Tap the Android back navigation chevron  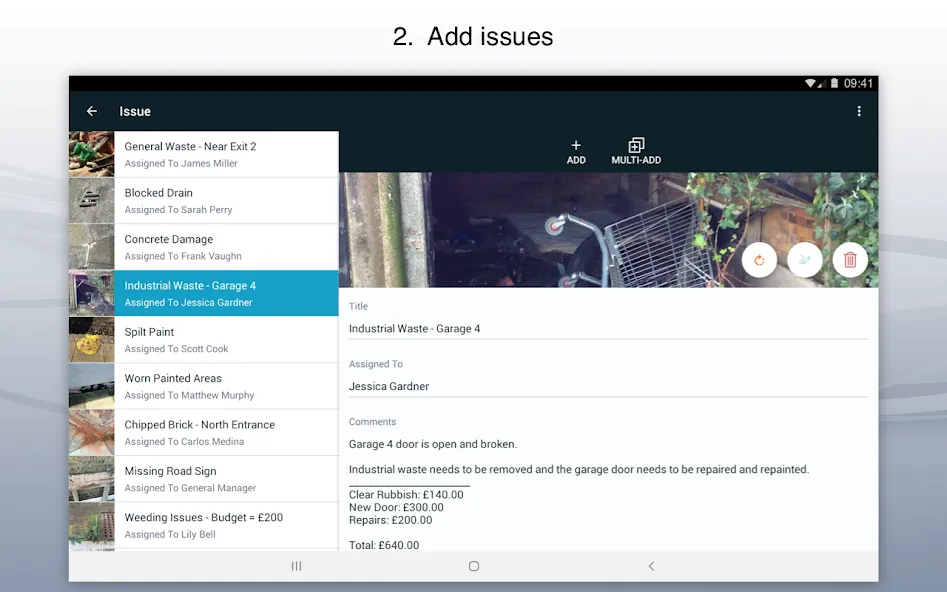[x=651, y=566]
